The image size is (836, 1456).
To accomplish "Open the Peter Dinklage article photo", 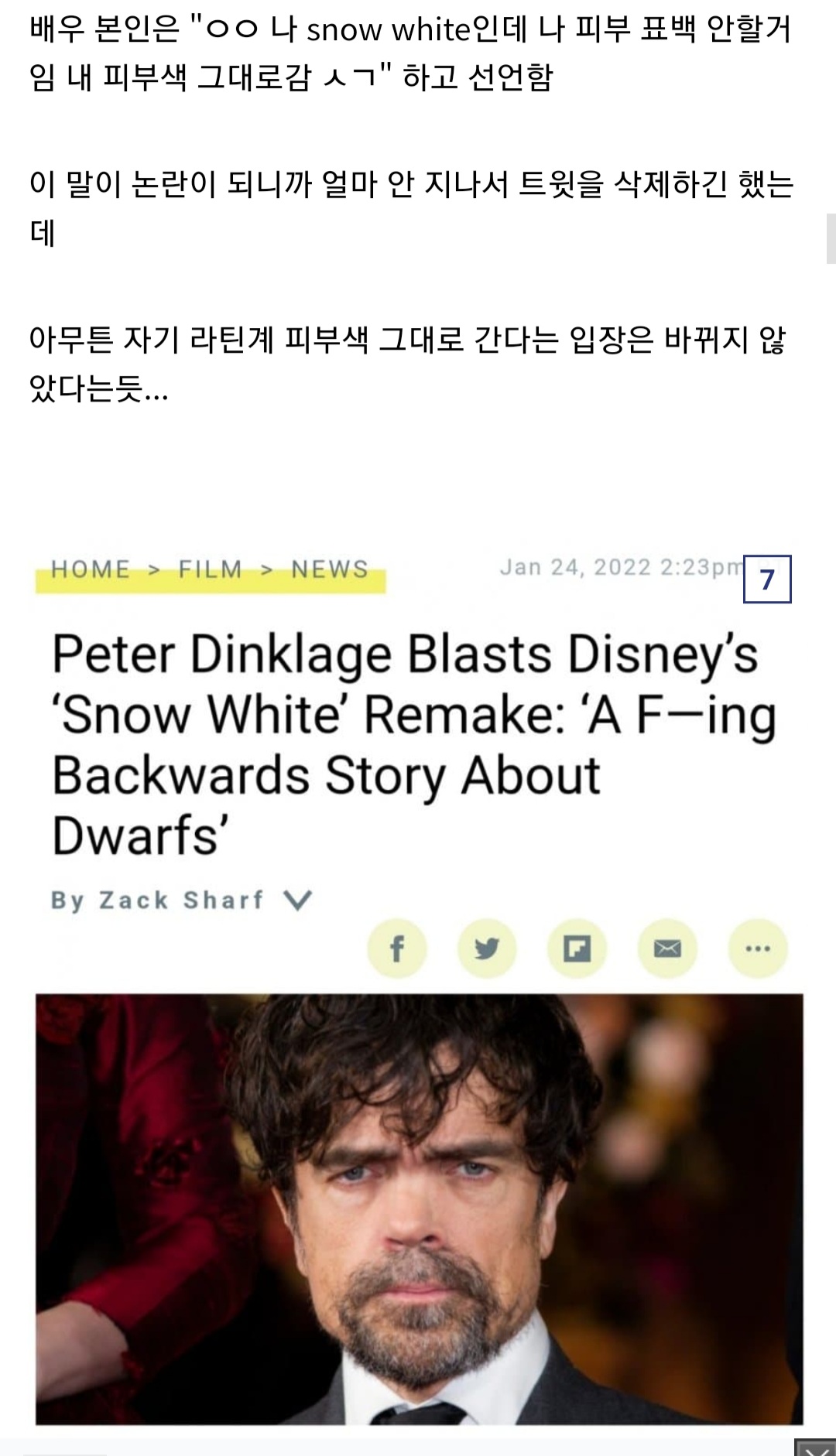I will 420,1209.
